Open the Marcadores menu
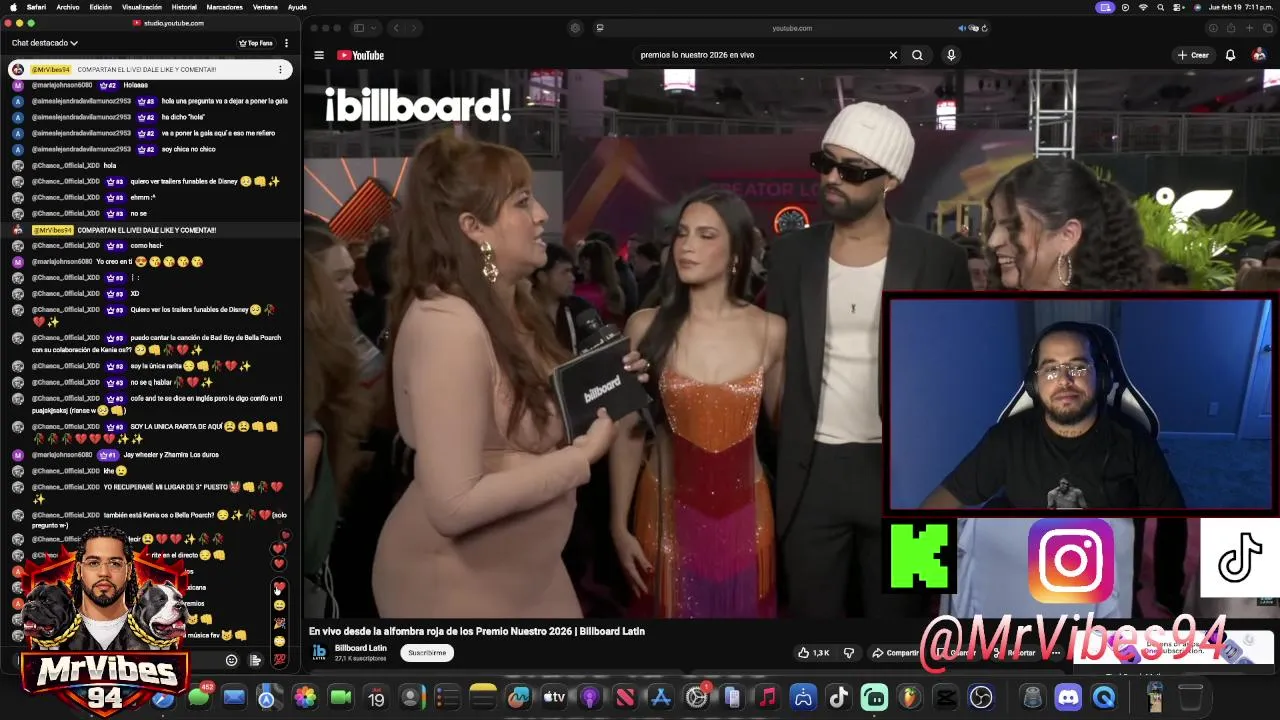Viewport: 1280px width, 720px height. [x=224, y=7]
